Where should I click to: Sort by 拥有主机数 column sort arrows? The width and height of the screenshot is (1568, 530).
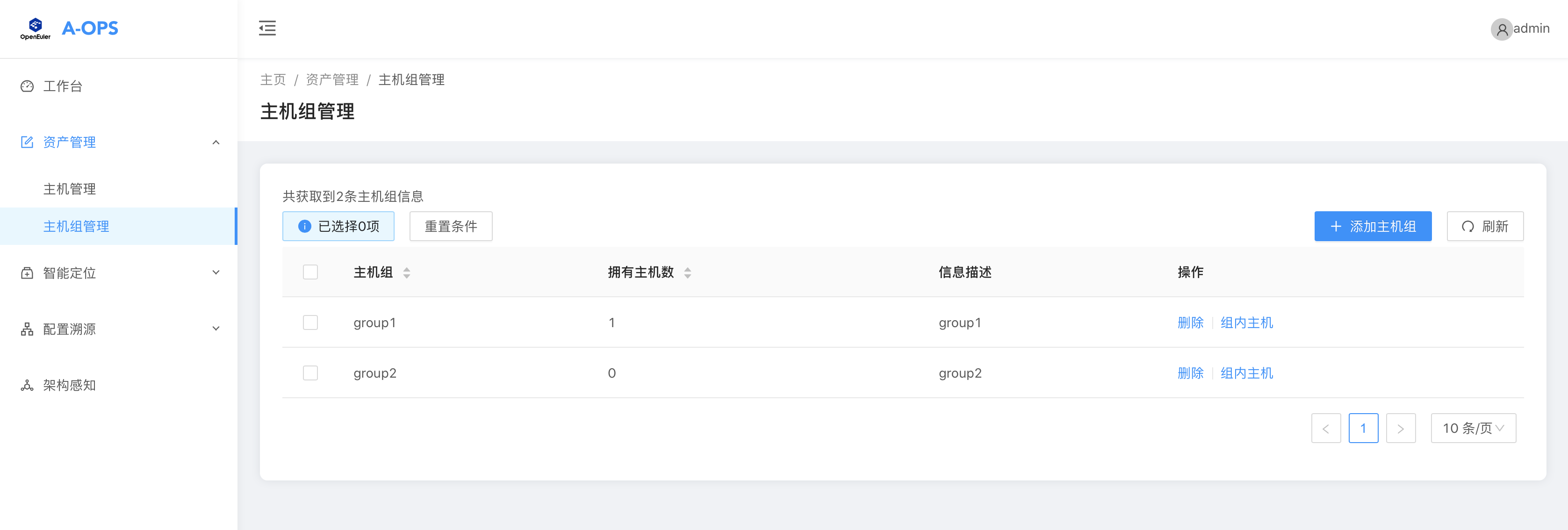click(x=687, y=272)
